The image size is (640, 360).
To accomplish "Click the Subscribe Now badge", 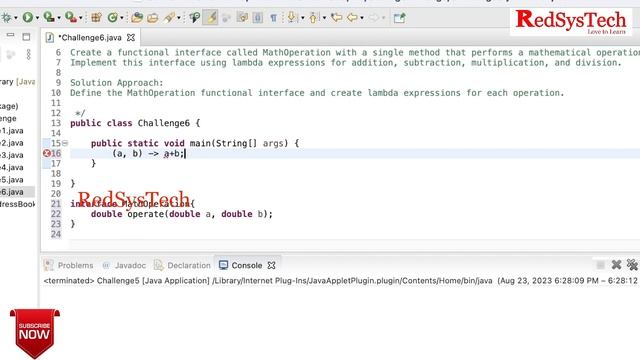I will [35, 333].
